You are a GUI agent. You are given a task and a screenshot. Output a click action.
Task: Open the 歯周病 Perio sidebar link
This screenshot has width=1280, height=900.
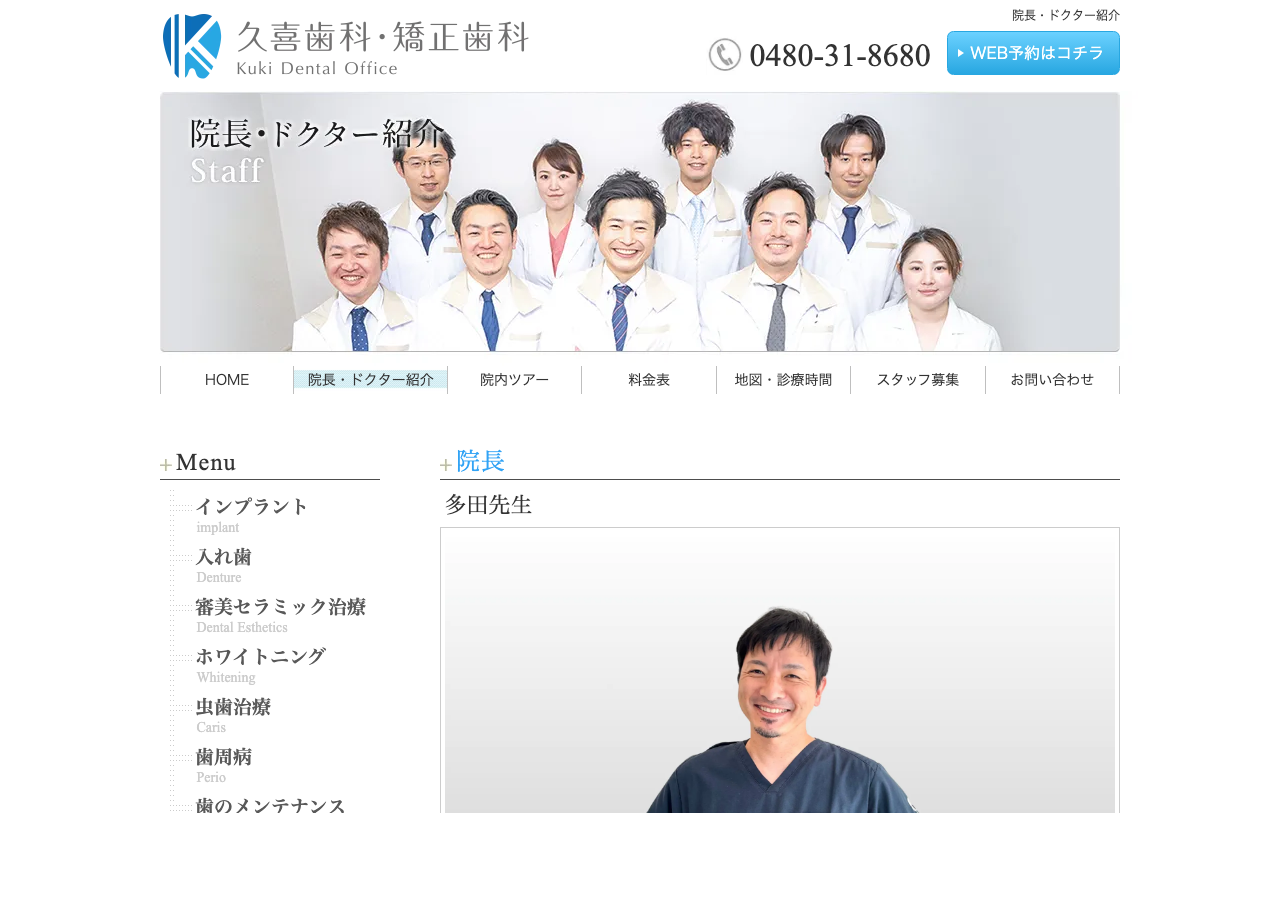223,765
